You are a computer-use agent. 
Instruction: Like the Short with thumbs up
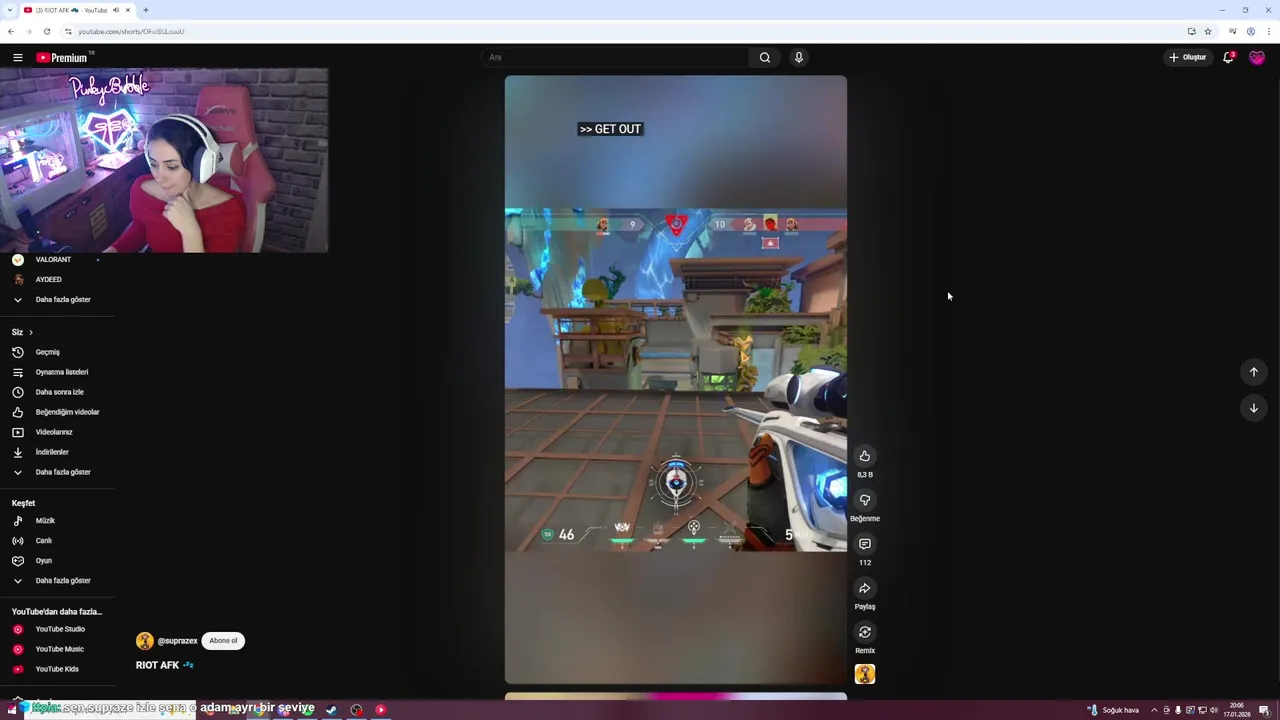[x=865, y=456]
